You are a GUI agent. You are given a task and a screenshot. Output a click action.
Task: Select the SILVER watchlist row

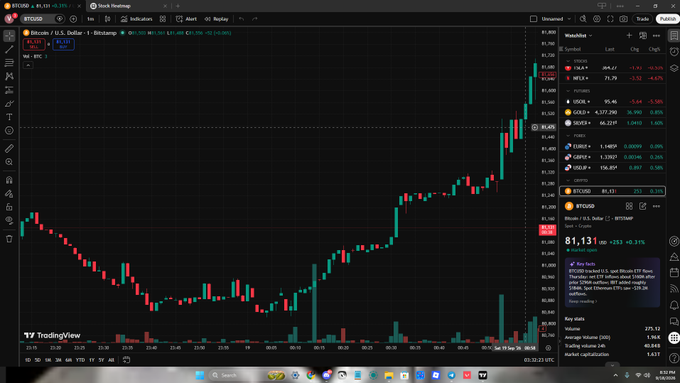tap(613, 123)
